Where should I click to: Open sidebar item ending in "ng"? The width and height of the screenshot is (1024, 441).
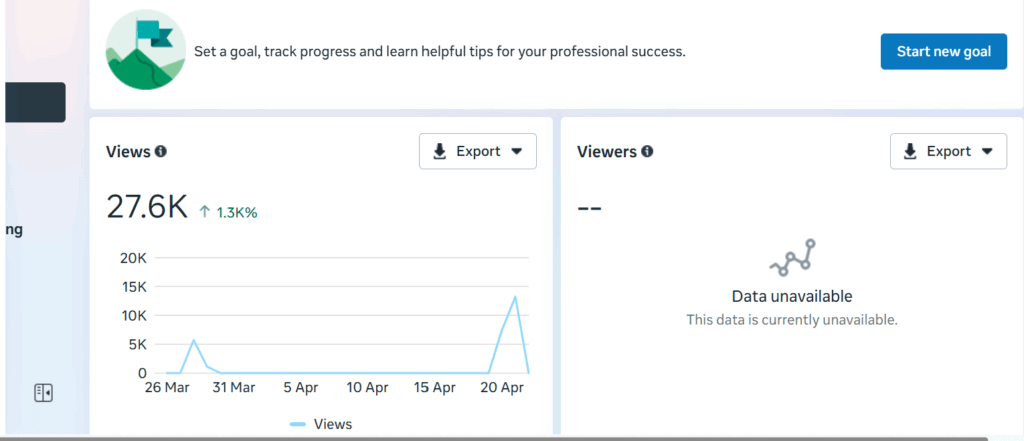[14, 230]
